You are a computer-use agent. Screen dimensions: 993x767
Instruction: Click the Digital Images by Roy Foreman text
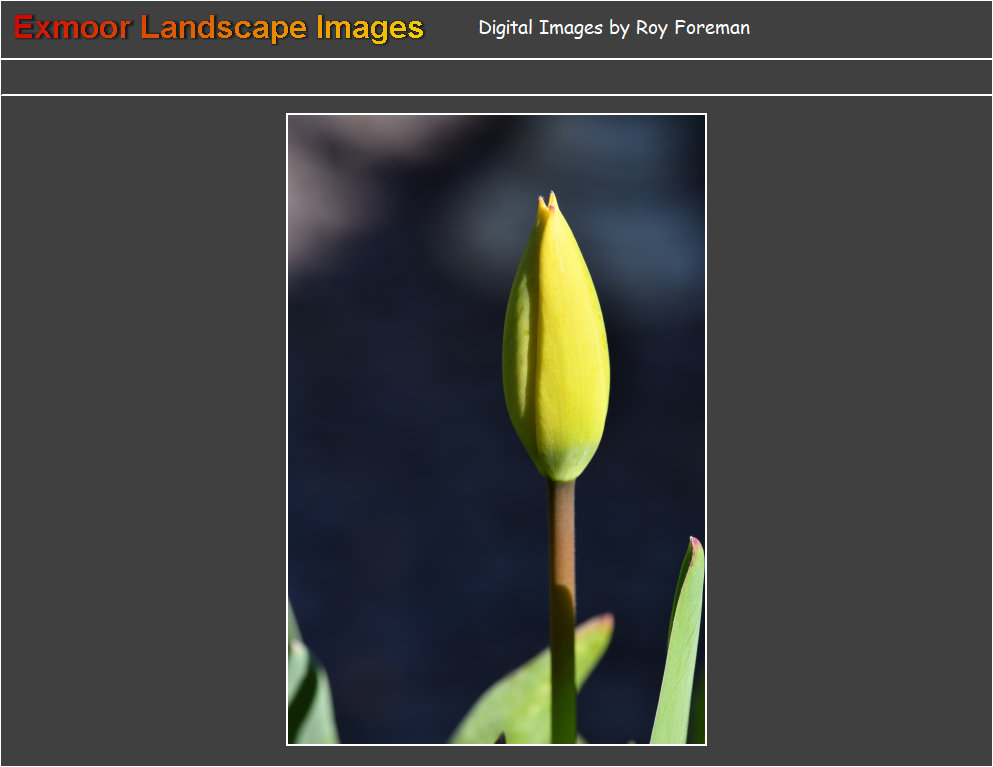614,28
